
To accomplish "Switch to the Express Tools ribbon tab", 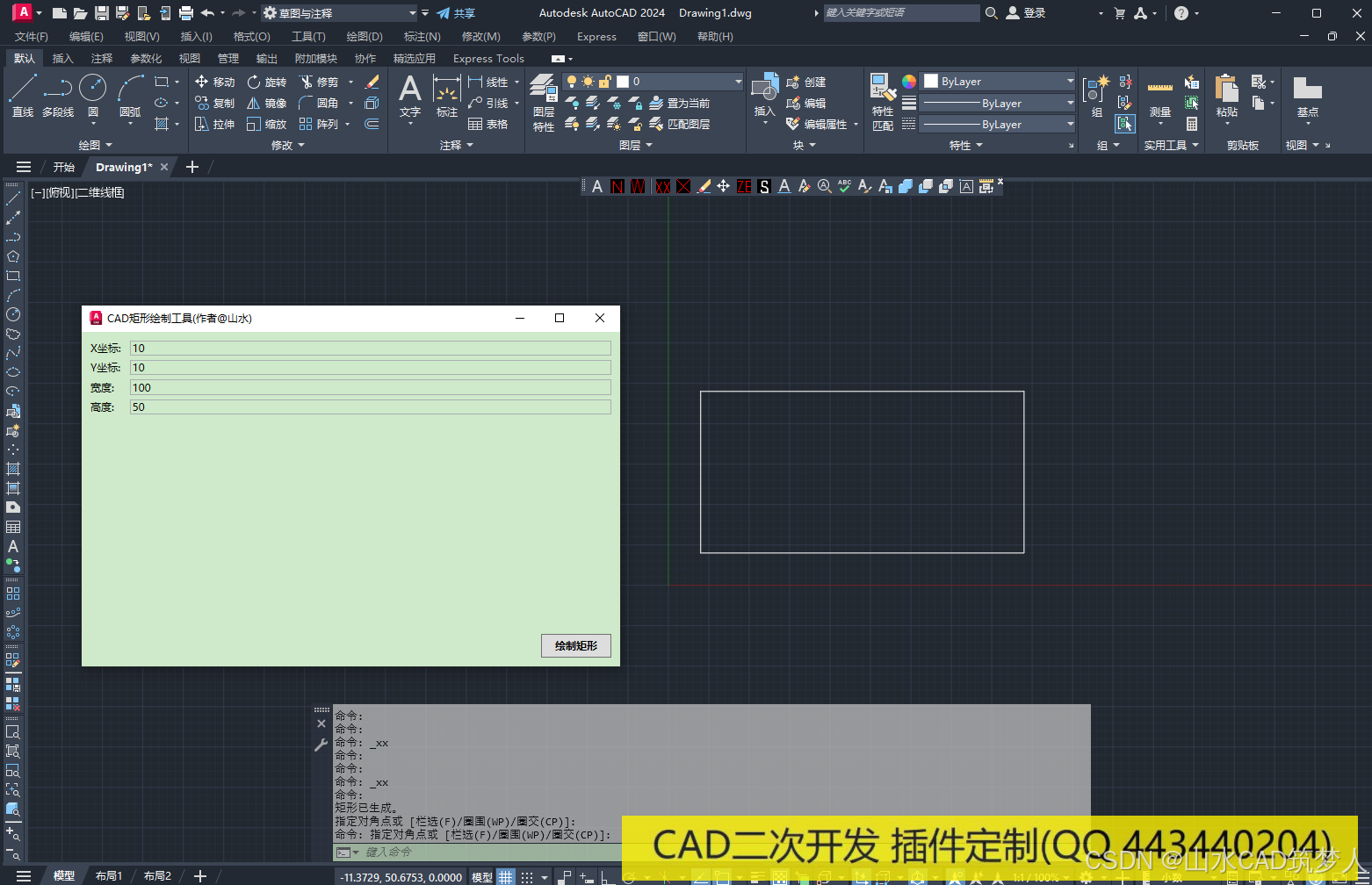I will [488, 58].
